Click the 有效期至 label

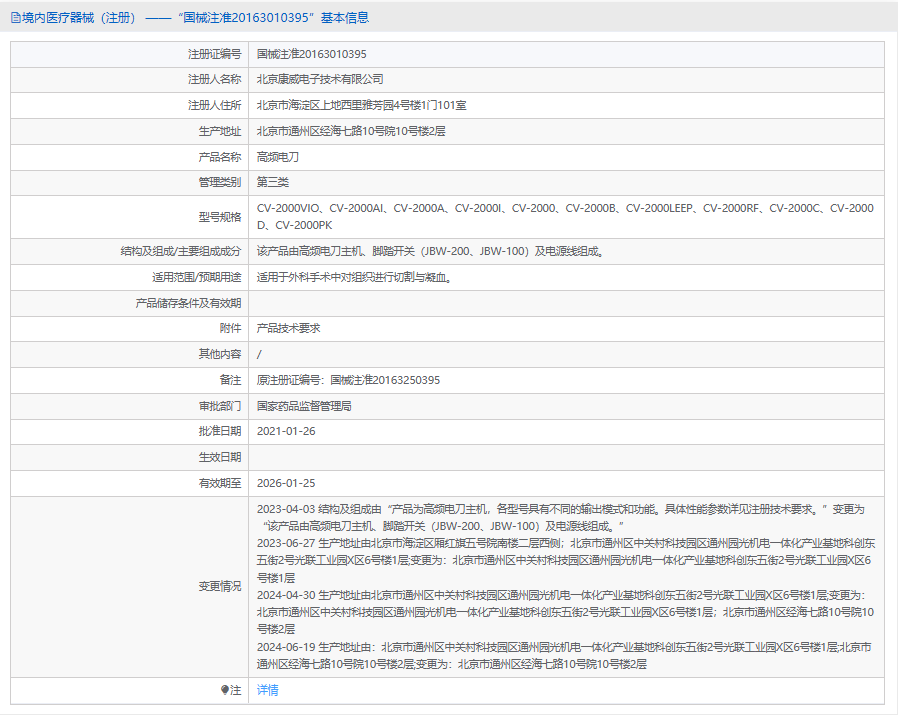tap(220, 484)
